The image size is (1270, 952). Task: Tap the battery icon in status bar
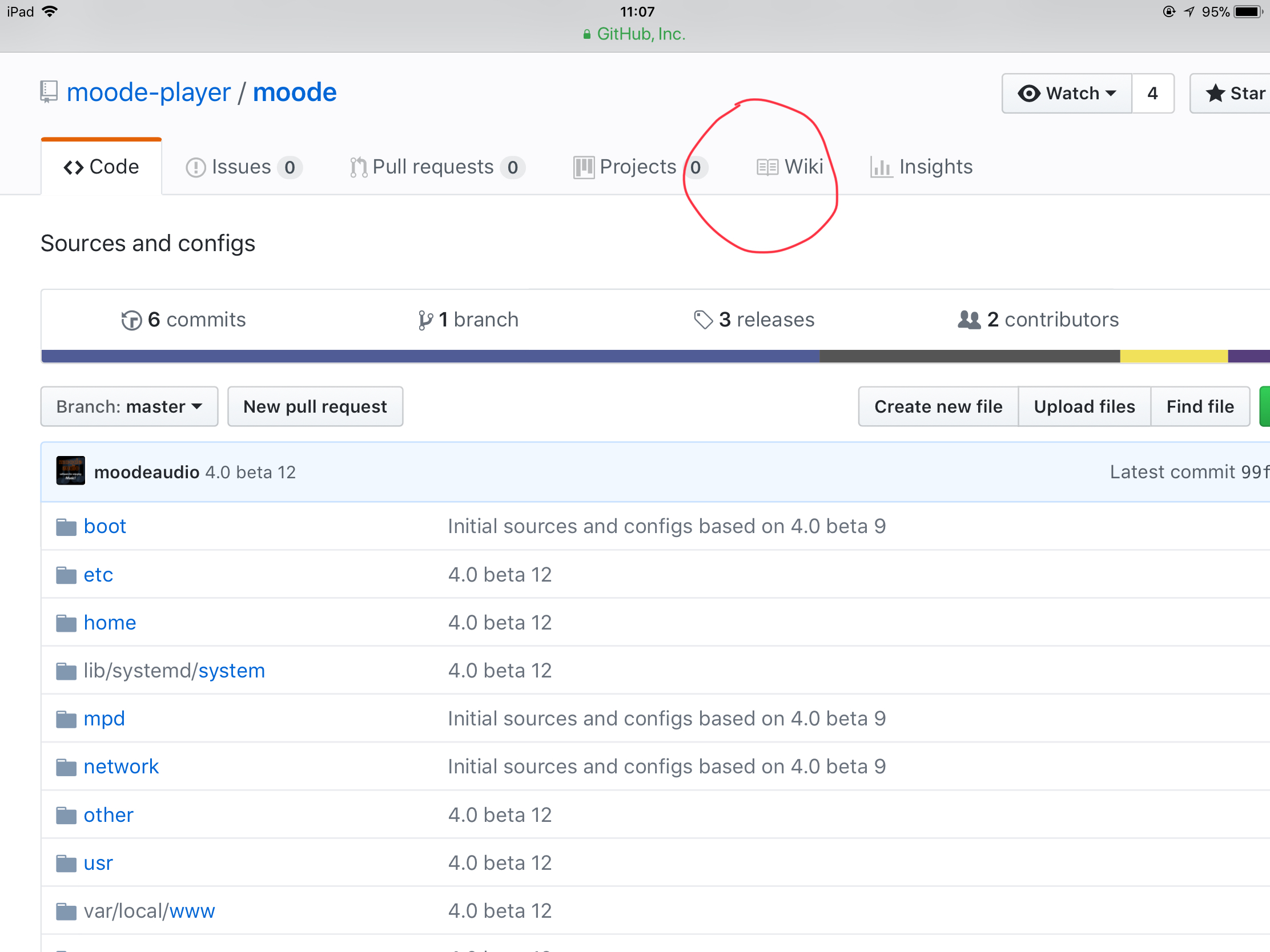click(x=1248, y=11)
